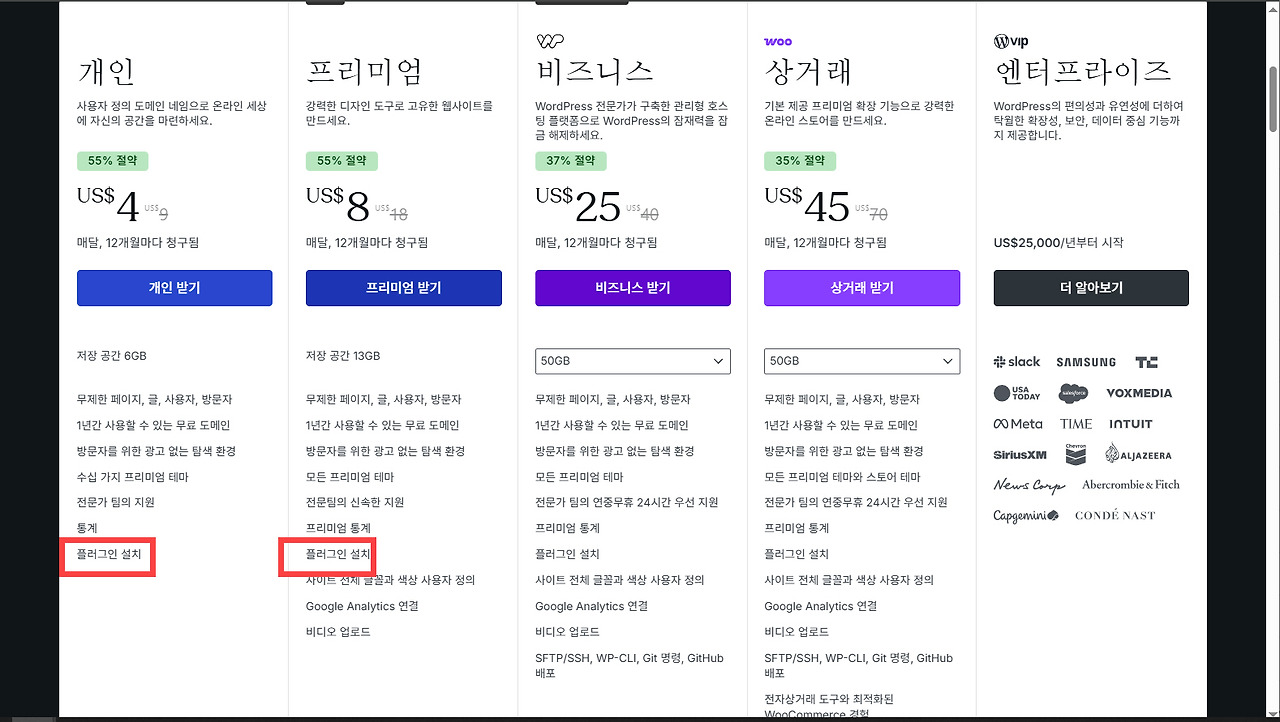1280x722 pixels.
Task: Click the USA Today logo
Action: pyautogui.click(x=1016, y=392)
